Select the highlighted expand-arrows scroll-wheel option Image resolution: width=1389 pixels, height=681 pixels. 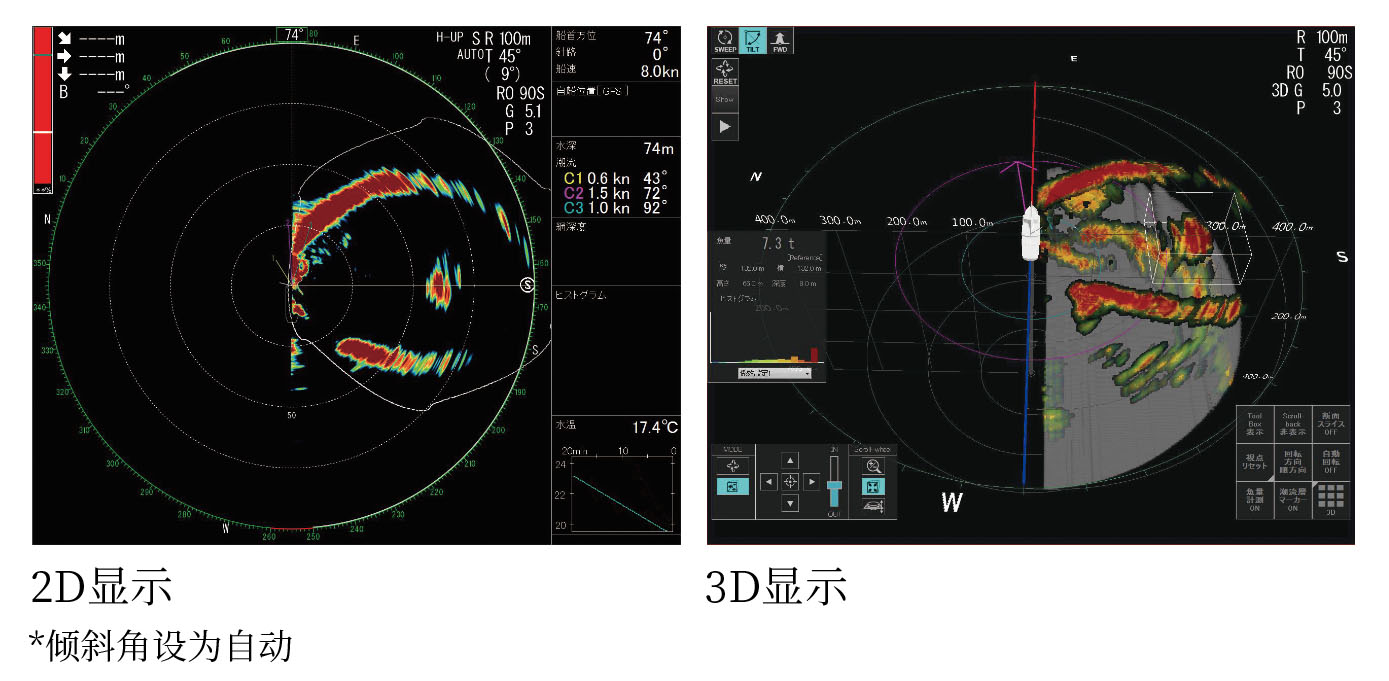point(873,486)
